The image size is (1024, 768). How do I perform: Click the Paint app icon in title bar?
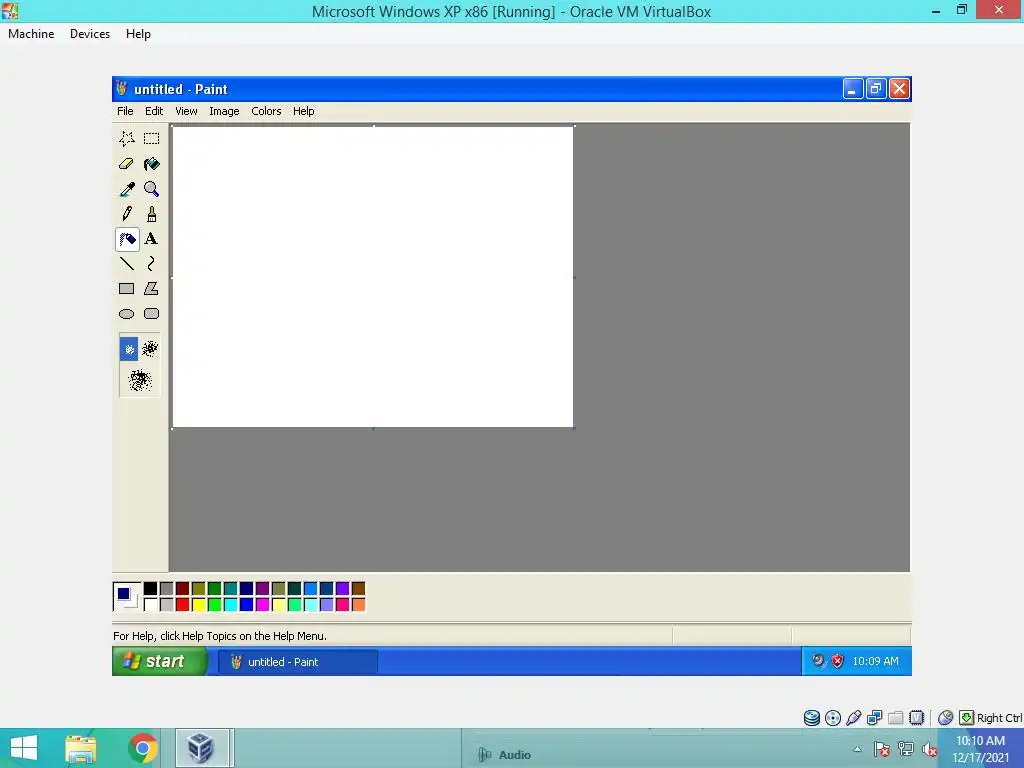[122, 88]
